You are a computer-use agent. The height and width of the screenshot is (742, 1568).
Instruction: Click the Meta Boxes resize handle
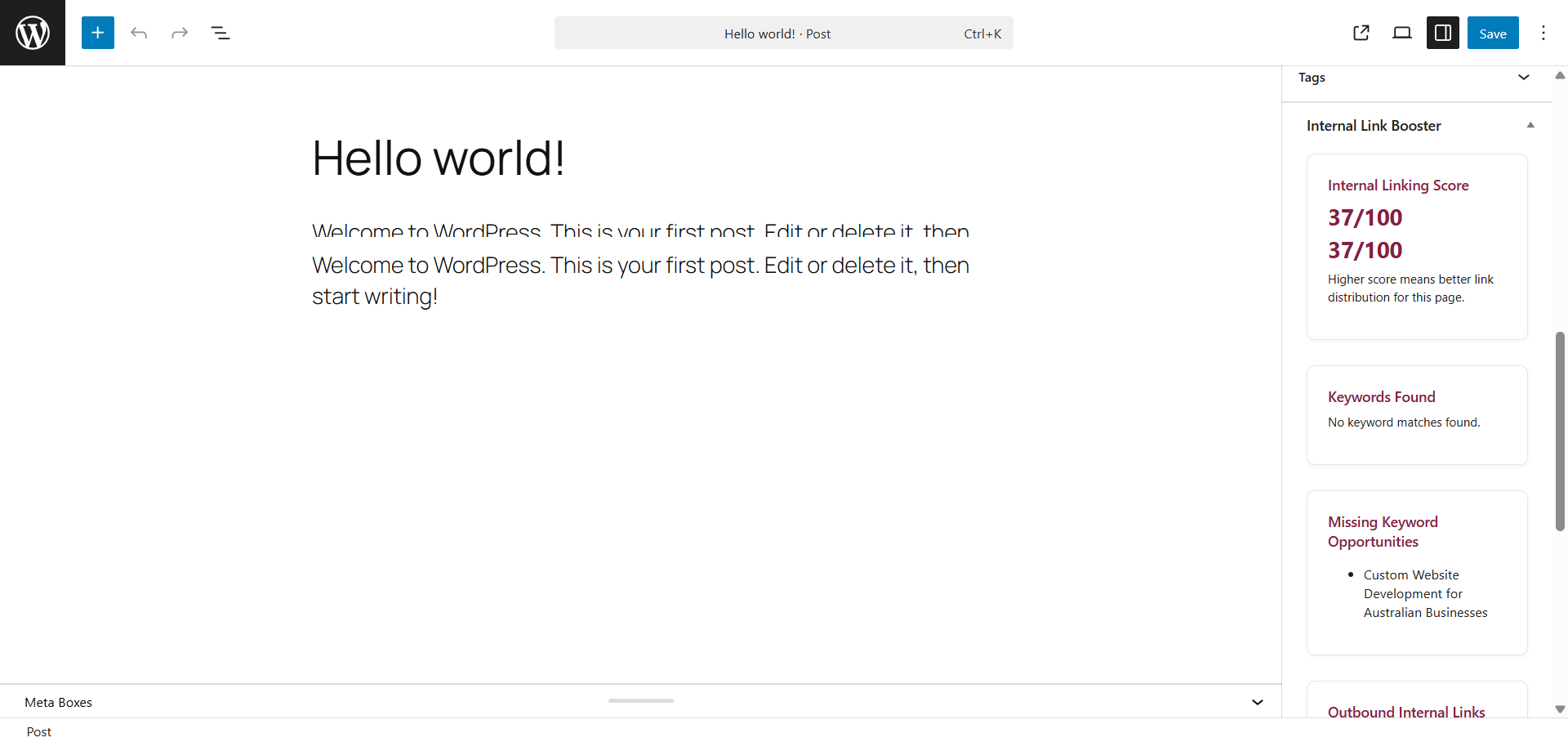point(640,700)
